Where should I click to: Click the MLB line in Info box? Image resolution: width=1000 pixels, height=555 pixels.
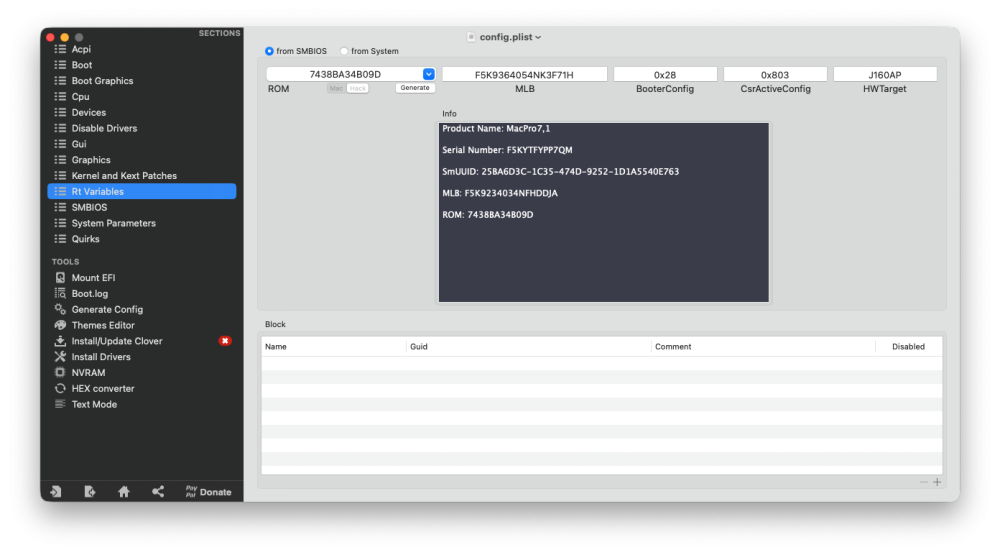pyautogui.click(x=500, y=193)
